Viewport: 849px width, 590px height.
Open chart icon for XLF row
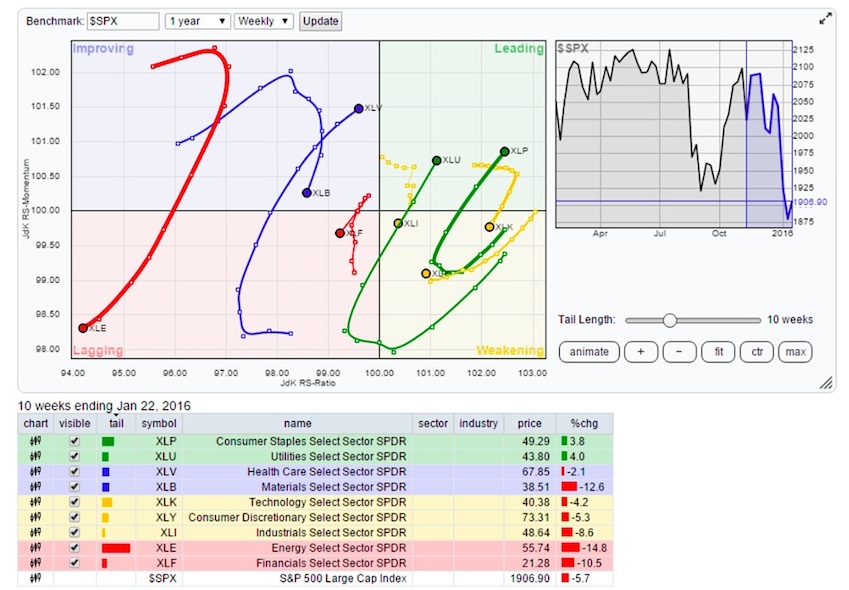35,562
